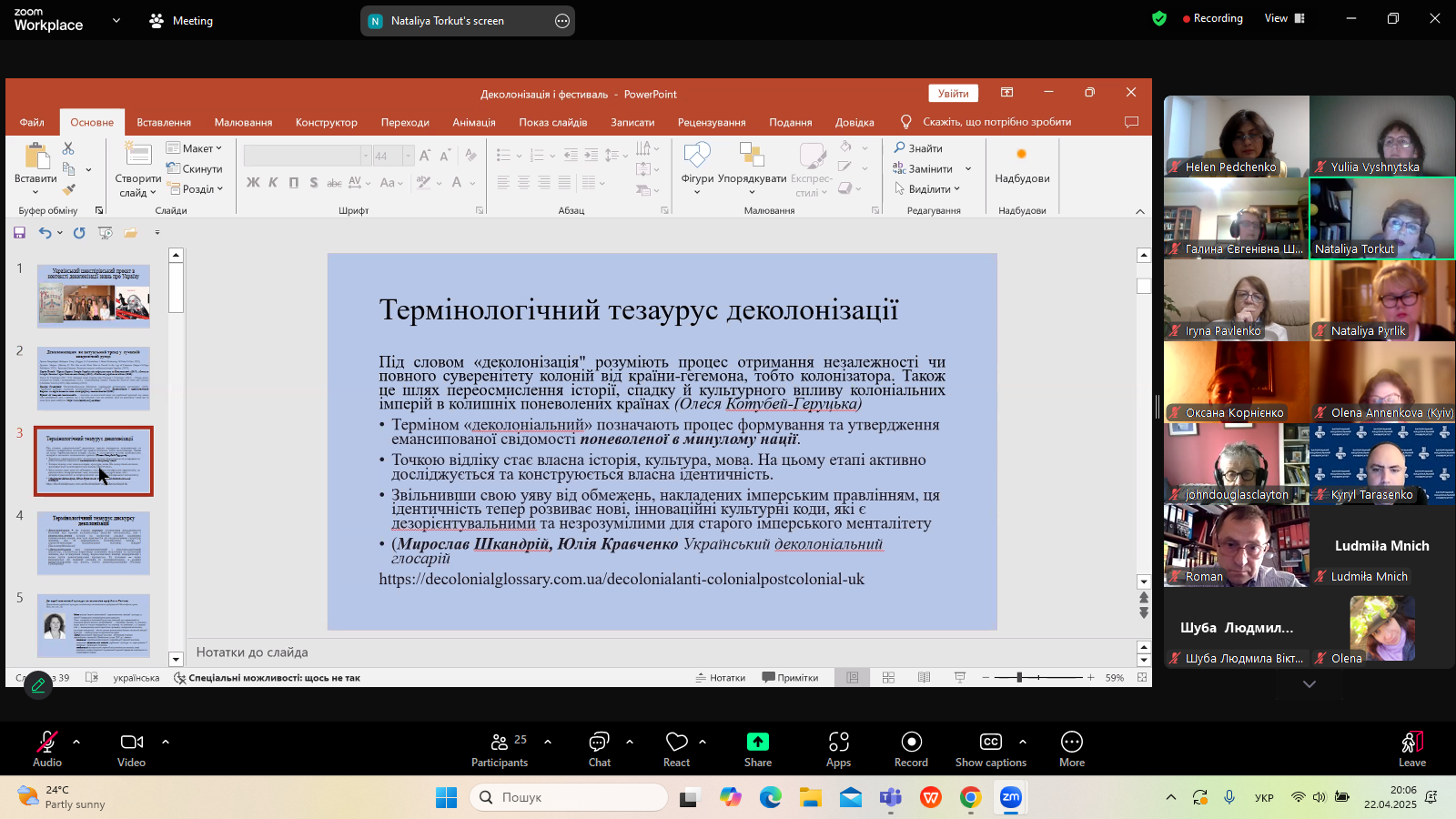Screen dimensions: 1456x819
Task: Open the React emoji menu
Action: tap(676, 749)
